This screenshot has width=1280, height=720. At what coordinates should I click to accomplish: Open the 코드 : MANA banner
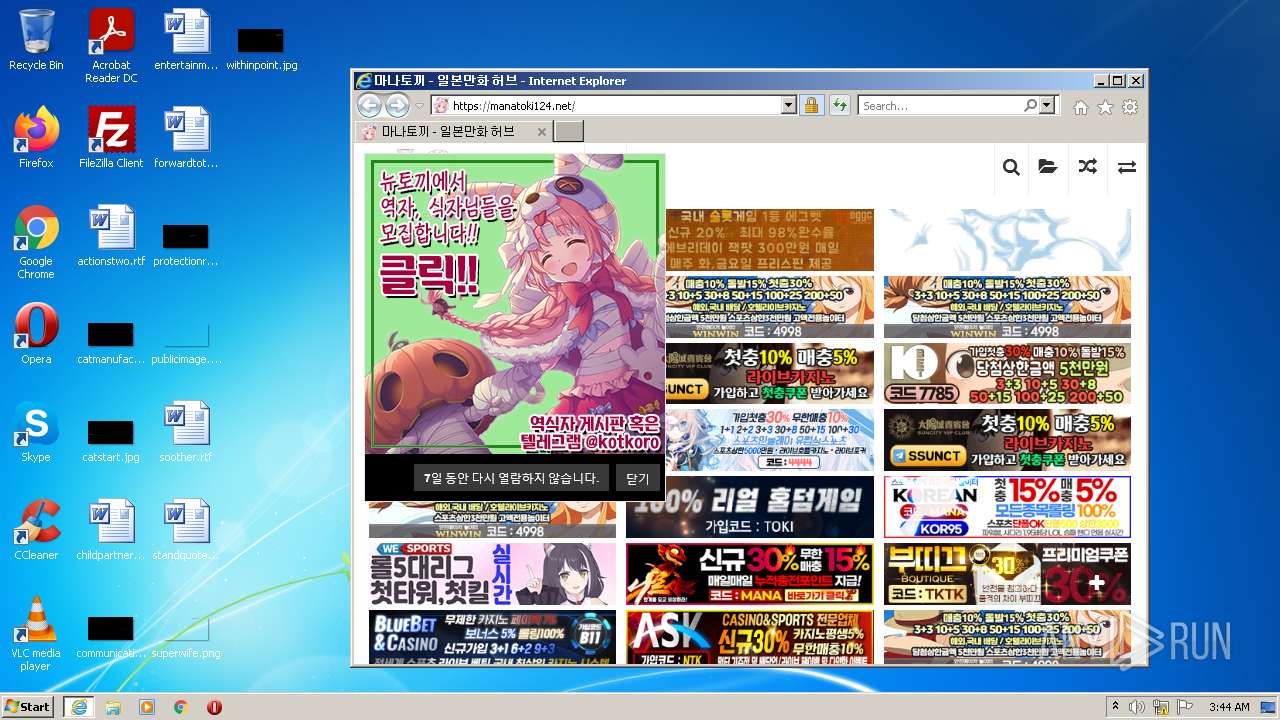click(x=750, y=574)
